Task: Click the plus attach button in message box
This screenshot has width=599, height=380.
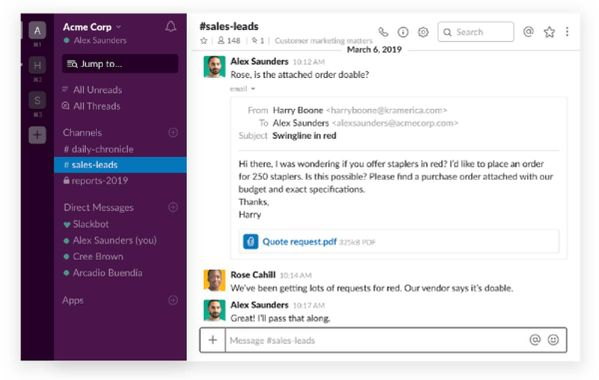Action: [213, 340]
